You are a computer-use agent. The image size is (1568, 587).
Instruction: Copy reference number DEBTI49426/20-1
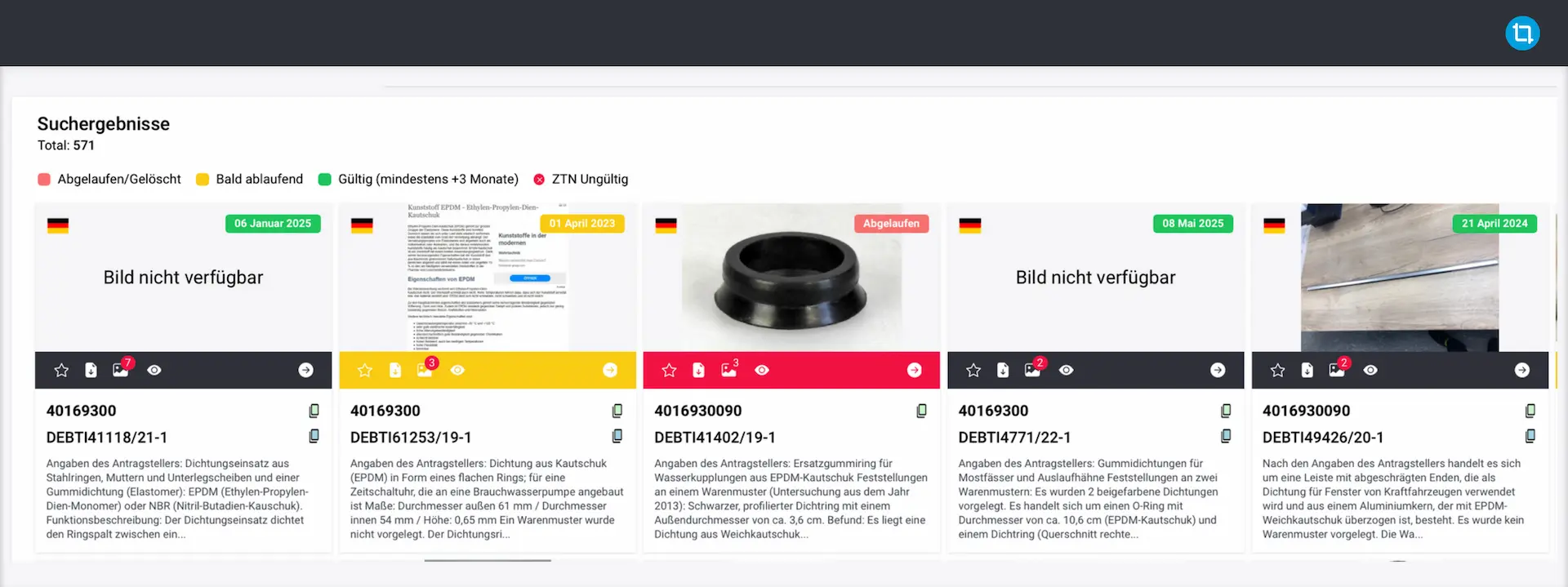point(1530,437)
